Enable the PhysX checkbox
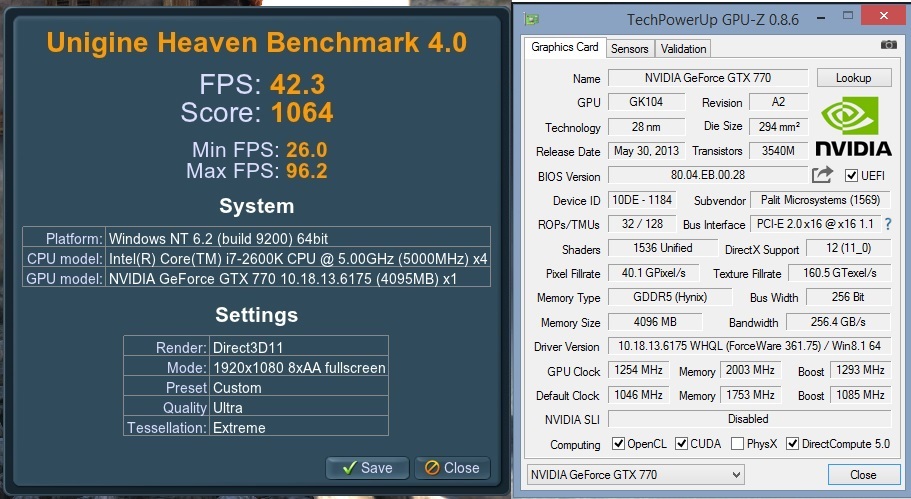 (737, 444)
